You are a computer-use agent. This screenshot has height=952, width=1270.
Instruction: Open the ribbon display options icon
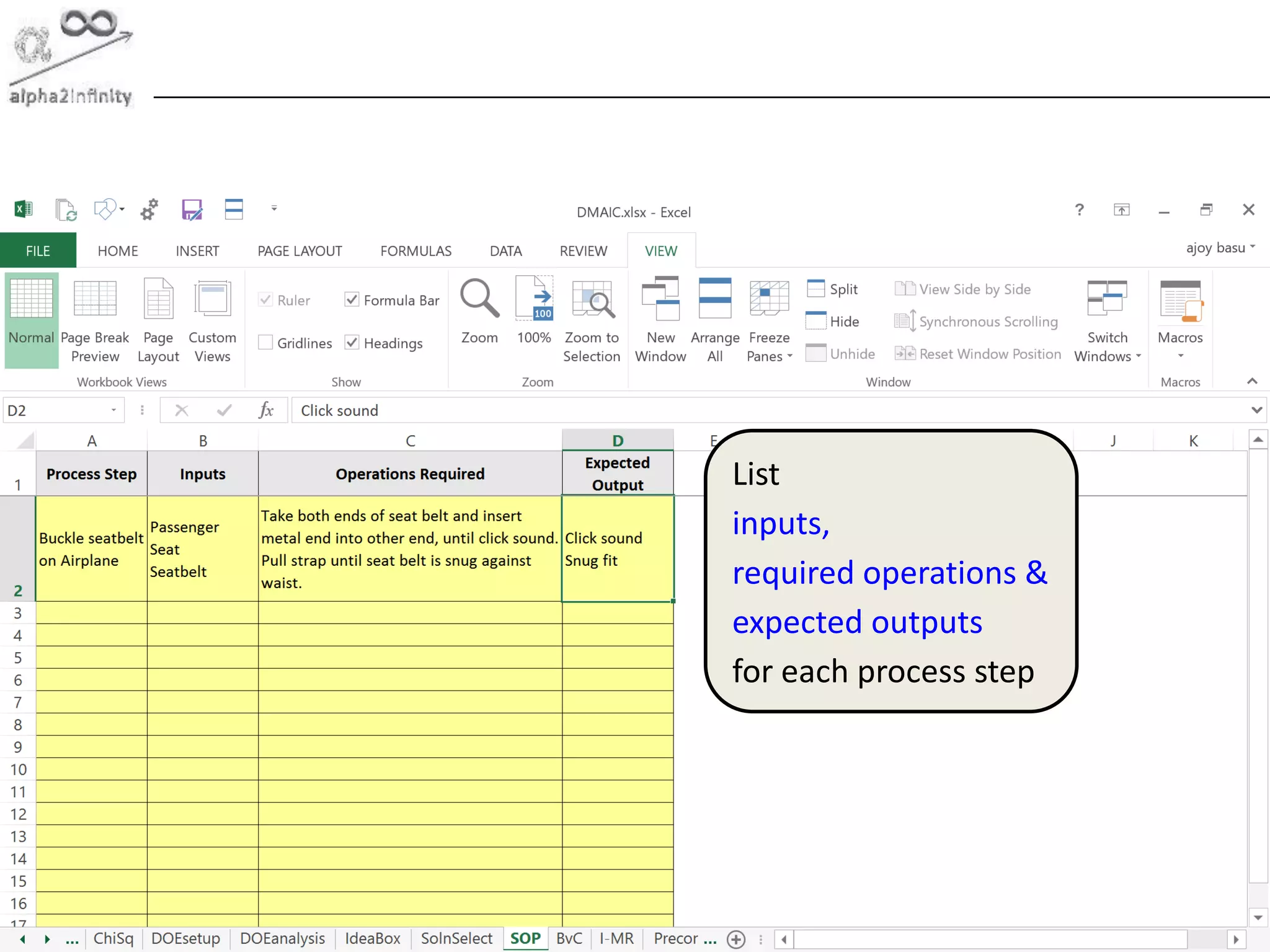point(1122,210)
